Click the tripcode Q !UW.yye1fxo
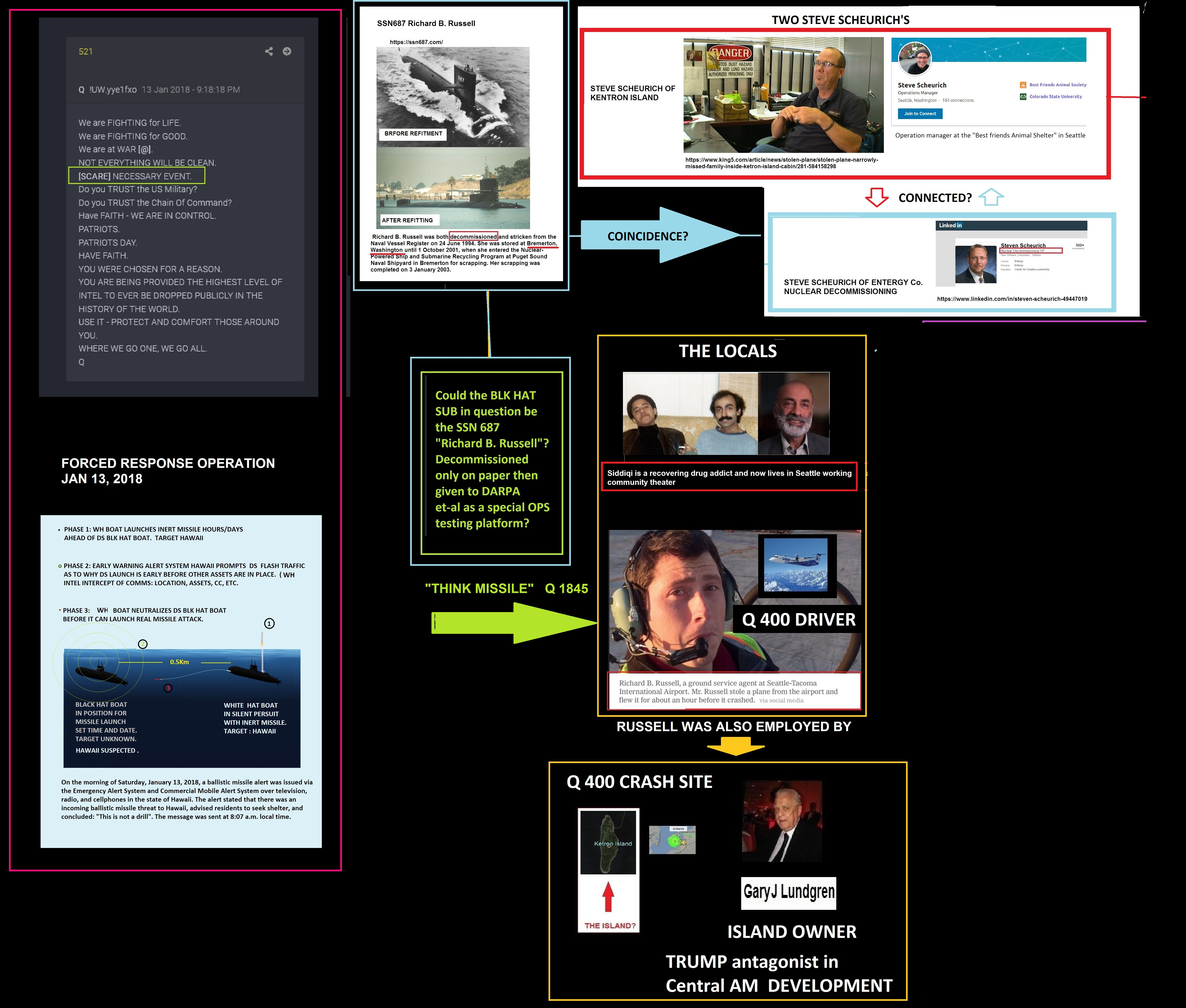Screen dimensions: 1186x1008 [107, 90]
